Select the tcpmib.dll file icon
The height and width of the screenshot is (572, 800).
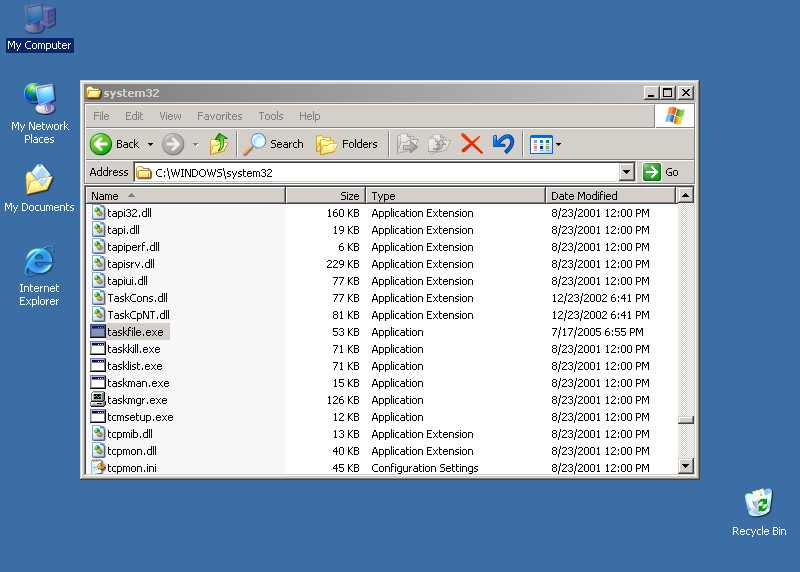[x=98, y=433]
